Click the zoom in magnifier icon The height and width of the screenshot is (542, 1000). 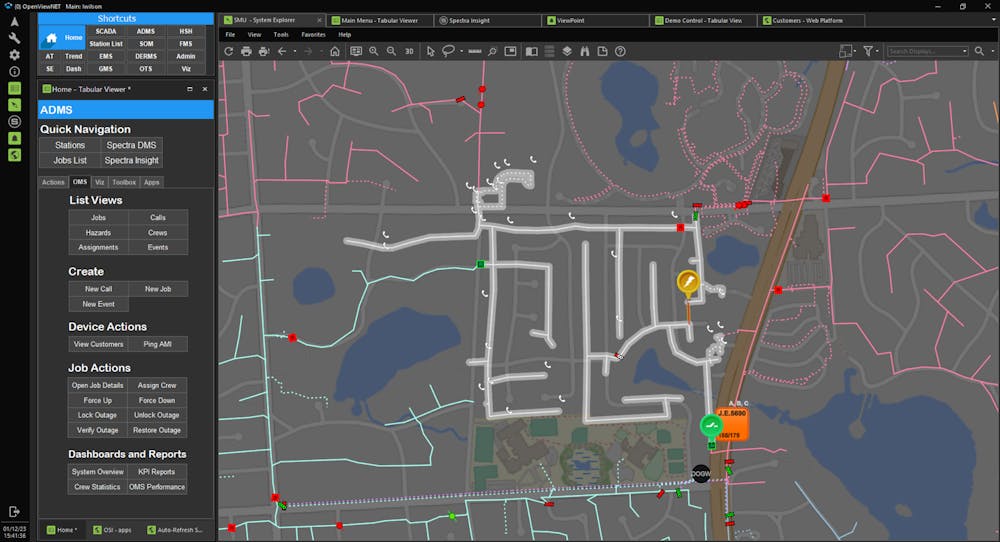tap(374, 52)
